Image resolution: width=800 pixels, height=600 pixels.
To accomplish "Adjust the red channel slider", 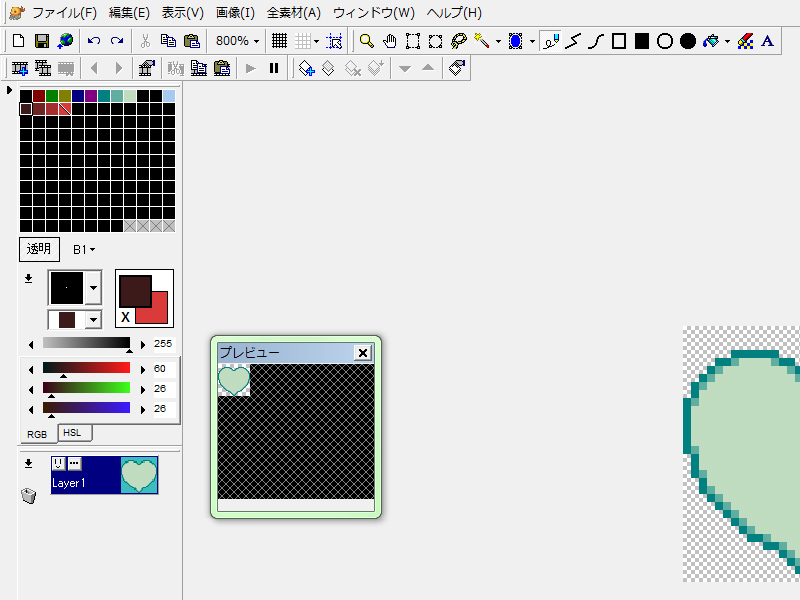I will point(86,368).
